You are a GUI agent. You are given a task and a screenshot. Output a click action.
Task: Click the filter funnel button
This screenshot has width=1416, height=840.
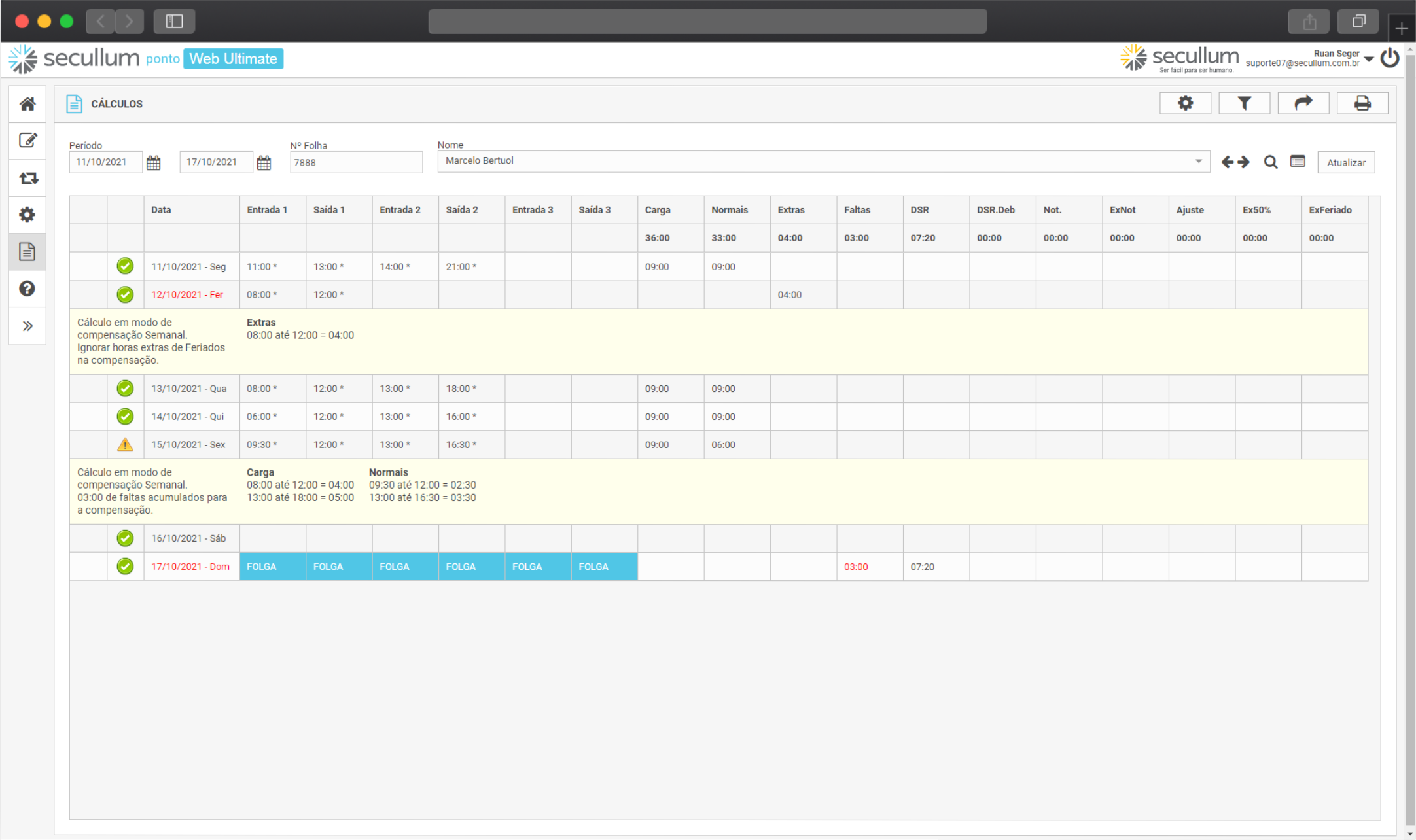point(1244,103)
